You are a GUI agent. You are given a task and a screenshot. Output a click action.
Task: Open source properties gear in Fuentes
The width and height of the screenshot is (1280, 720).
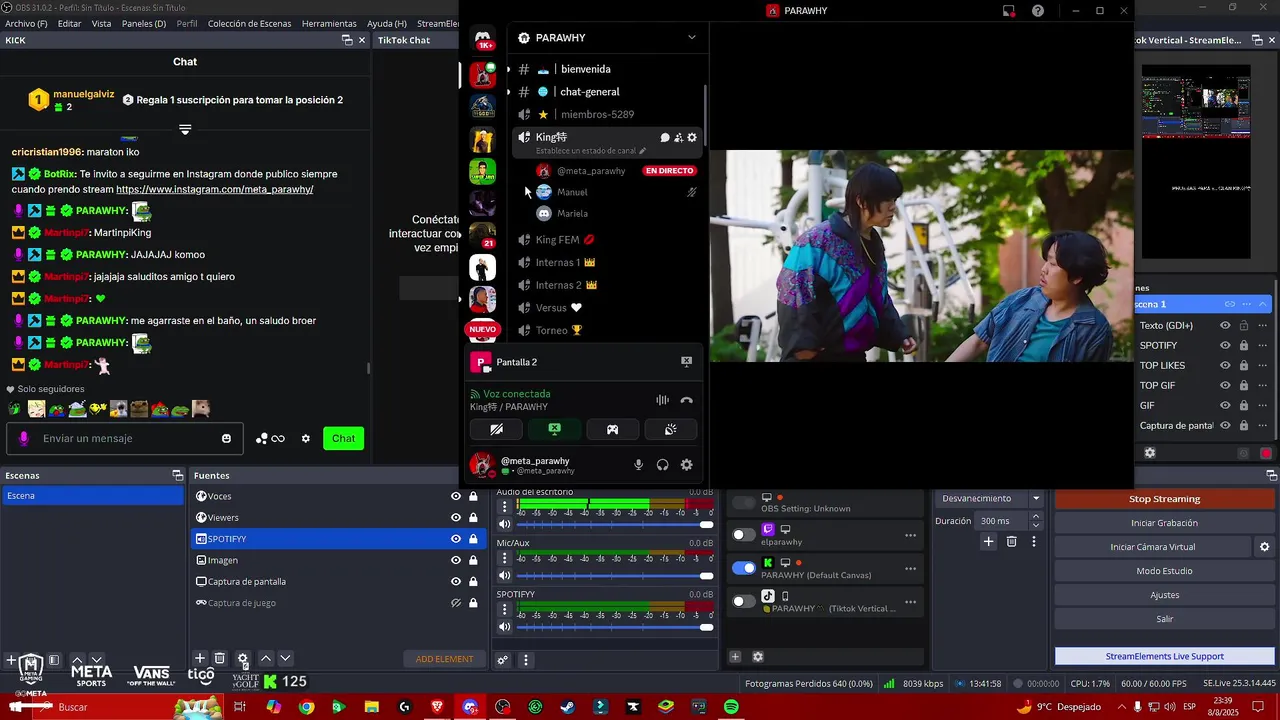tap(242, 659)
